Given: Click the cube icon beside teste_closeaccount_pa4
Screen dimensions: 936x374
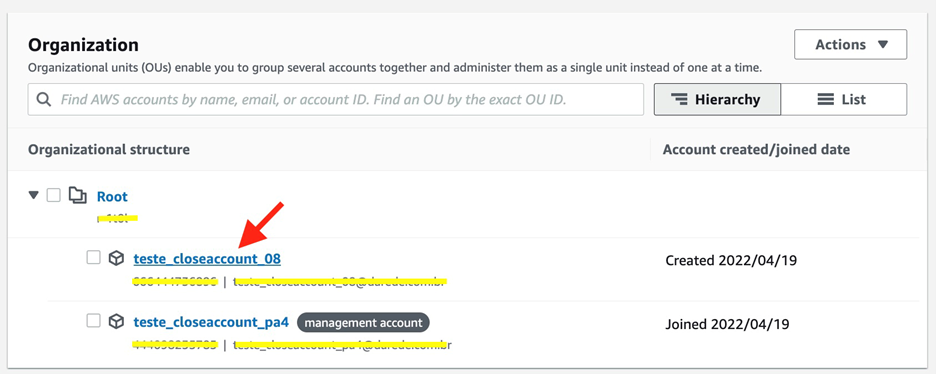Looking at the screenshot, I should pyautogui.click(x=116, y=322).
